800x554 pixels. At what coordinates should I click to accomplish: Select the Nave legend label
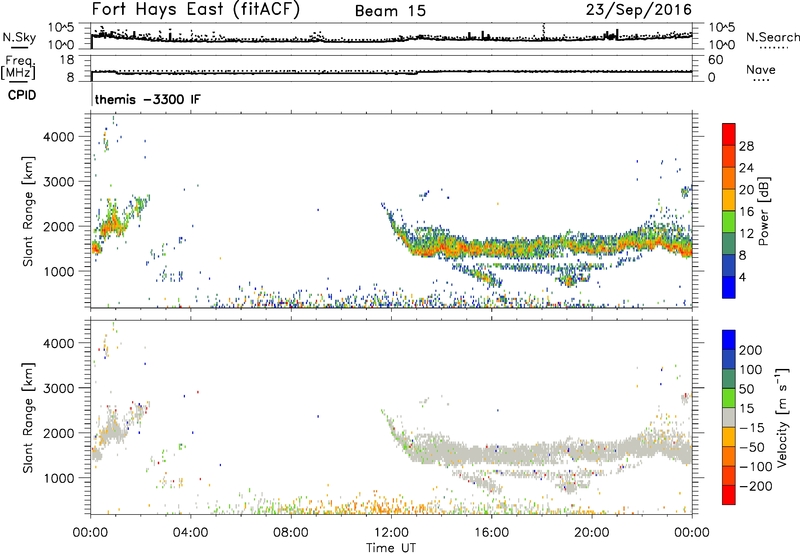(761, 69)
